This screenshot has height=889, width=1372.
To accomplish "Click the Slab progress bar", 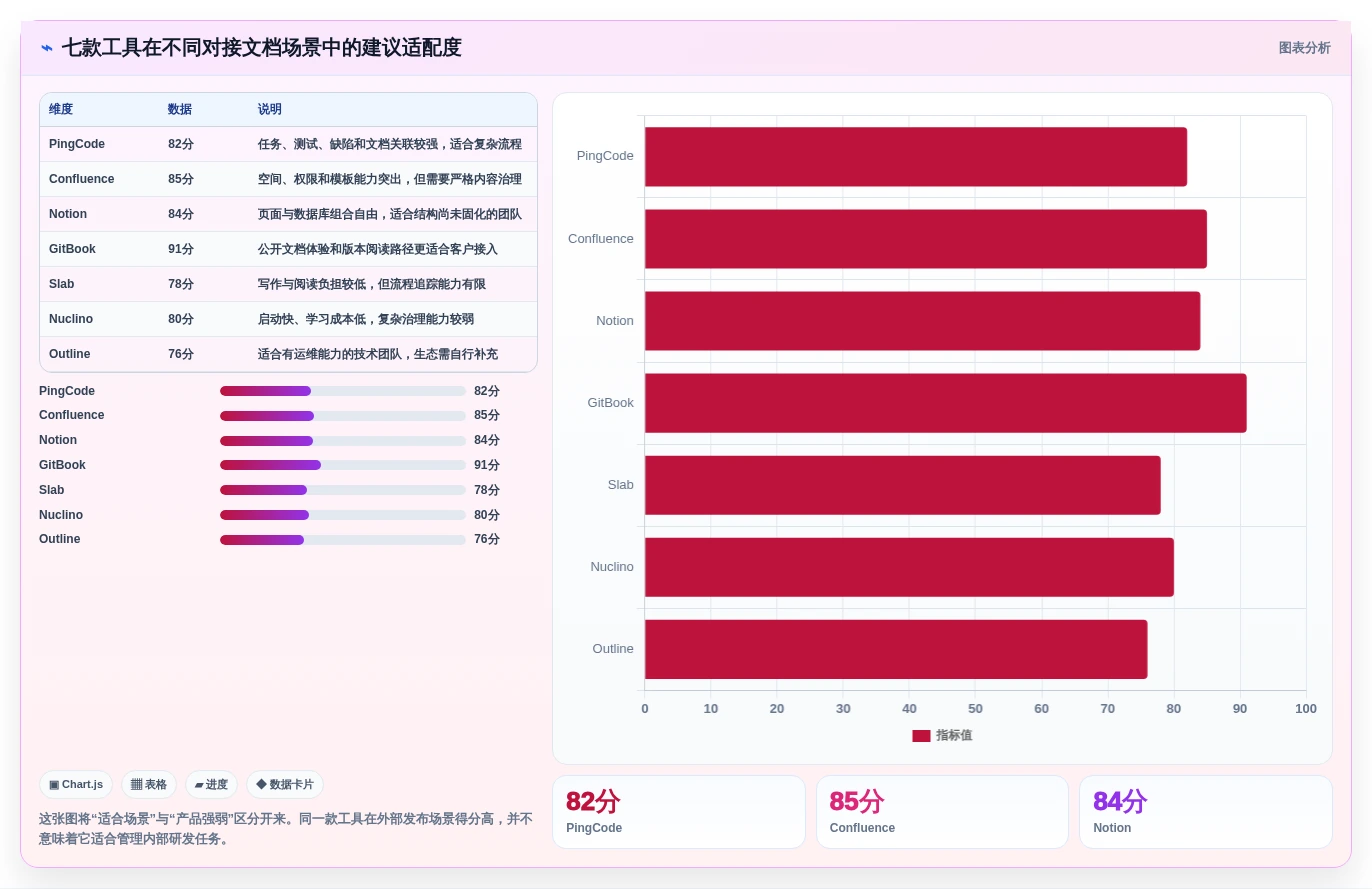I will click(343, 490).
